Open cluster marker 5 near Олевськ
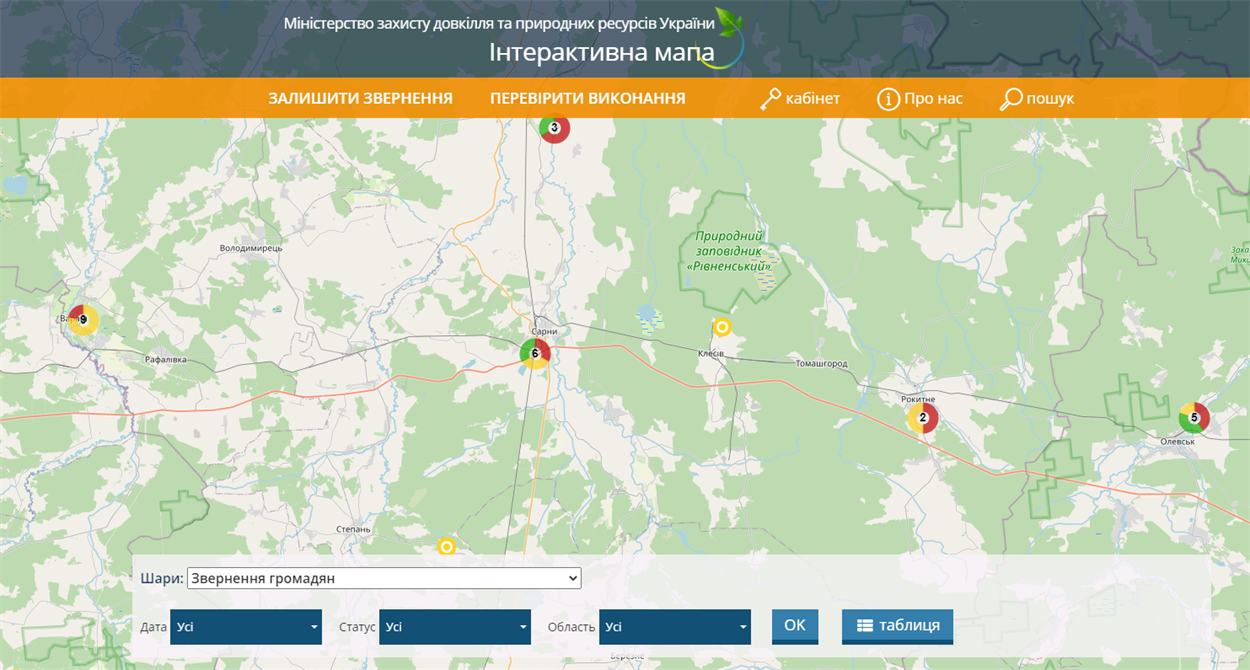The height and width of the screenshot is (670, 1250). [1194, 417]
